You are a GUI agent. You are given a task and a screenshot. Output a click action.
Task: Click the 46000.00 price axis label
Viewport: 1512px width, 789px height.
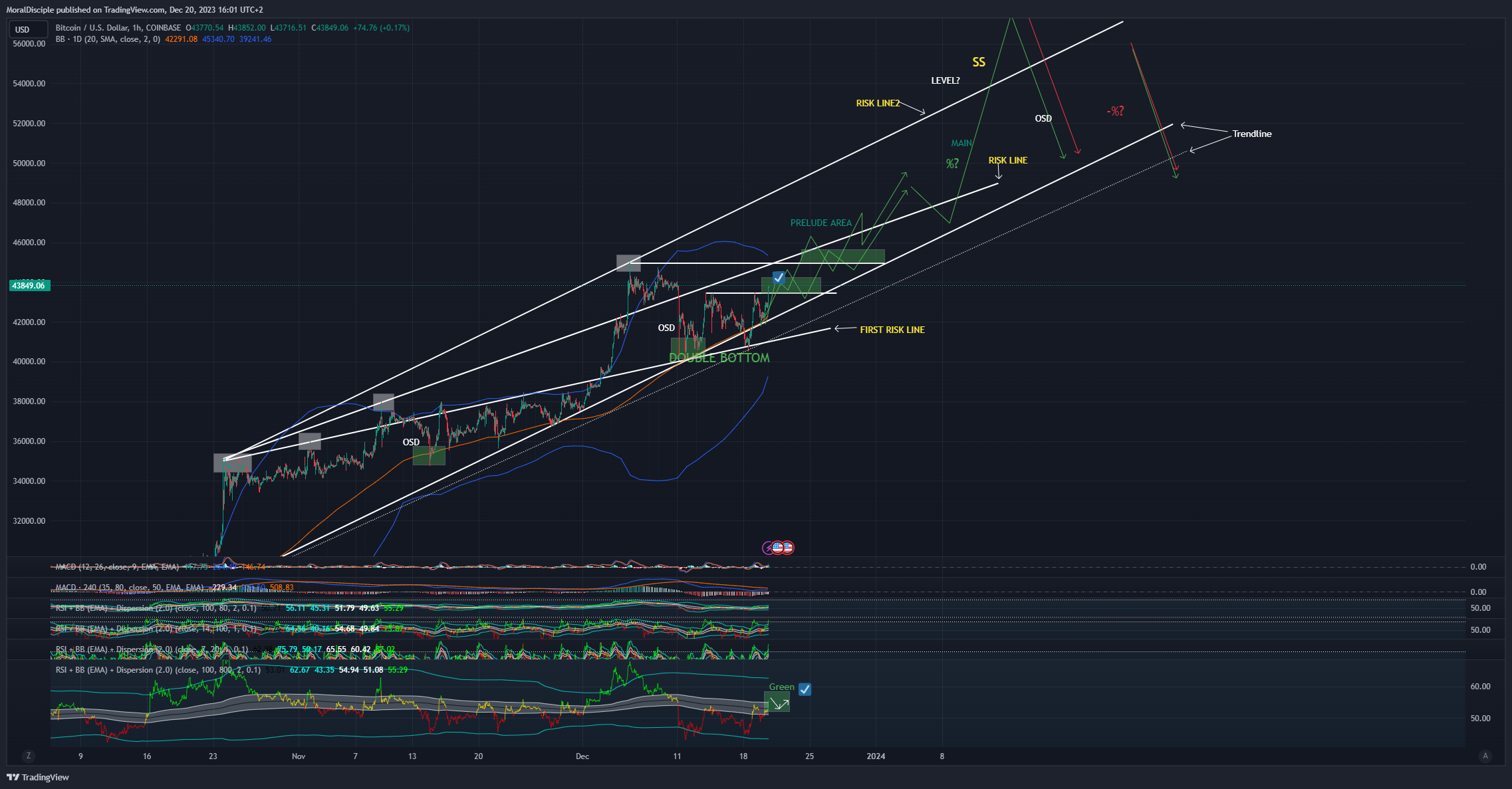[x=29, y=243]
